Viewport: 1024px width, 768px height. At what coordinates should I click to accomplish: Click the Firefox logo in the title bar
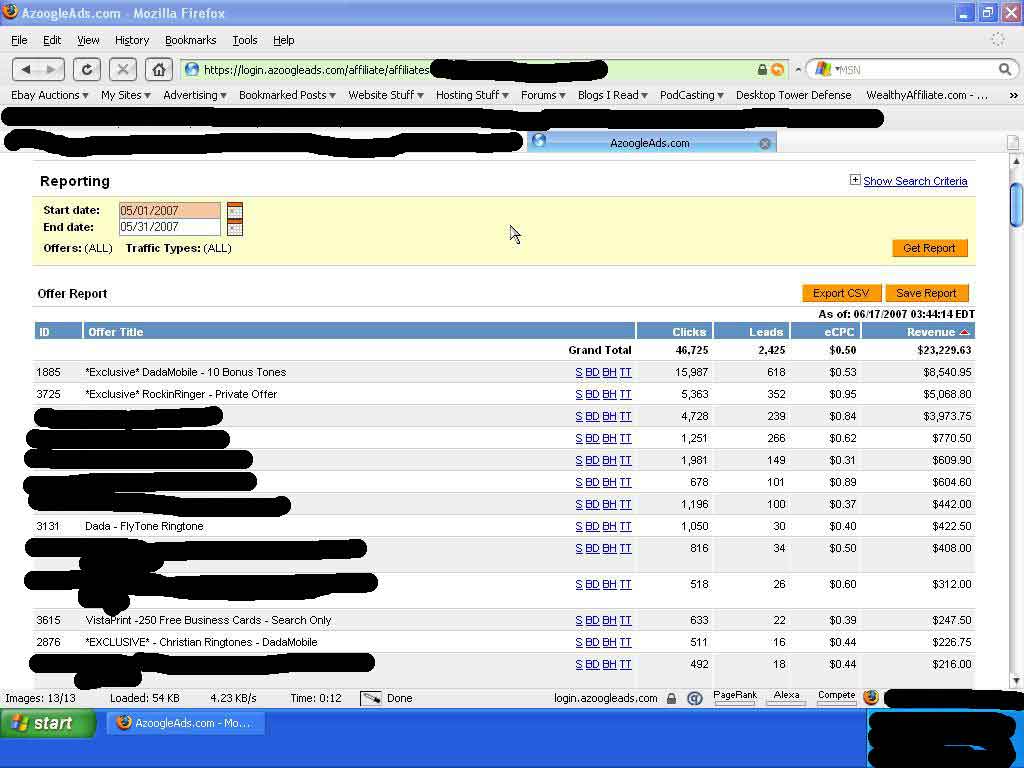[x=10, y=12]
